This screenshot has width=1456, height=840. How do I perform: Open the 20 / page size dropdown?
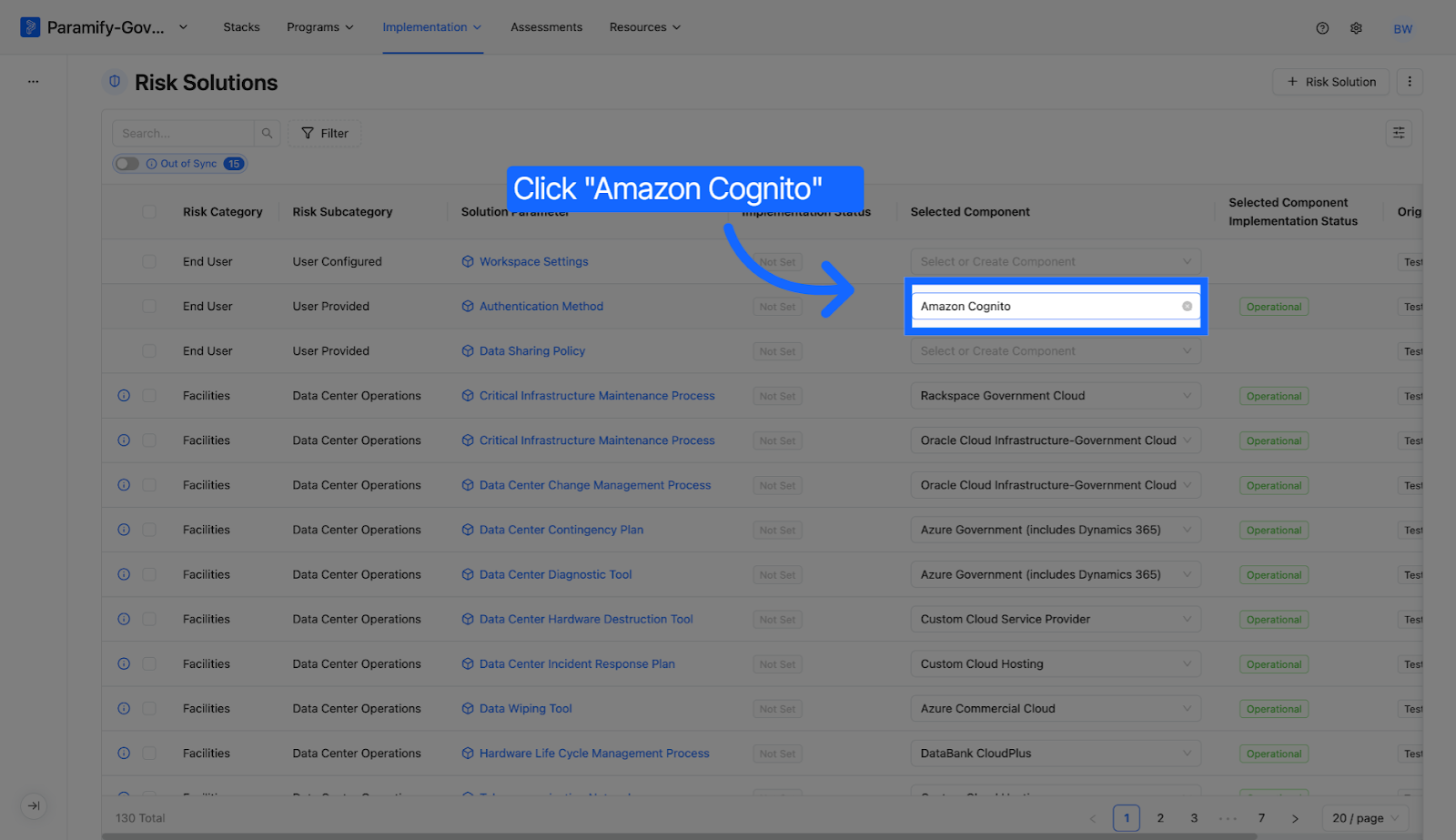[x=1365, y=818]
